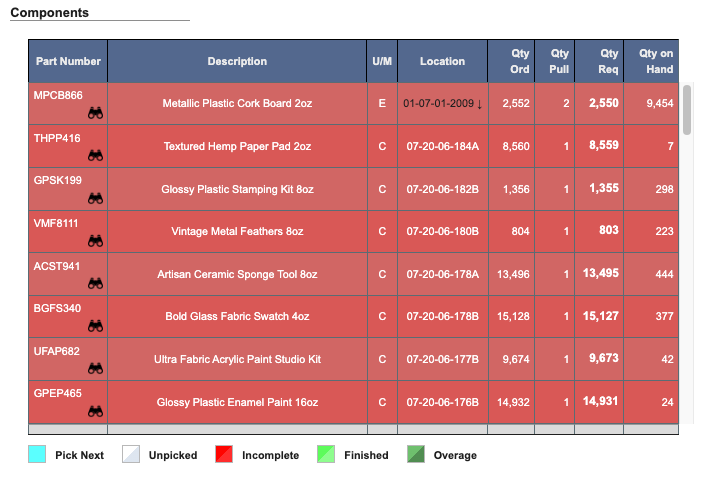This screenshot has width=705, height=480.
Task: Click binoculars icon for THPP416
Action: point(95,156)
